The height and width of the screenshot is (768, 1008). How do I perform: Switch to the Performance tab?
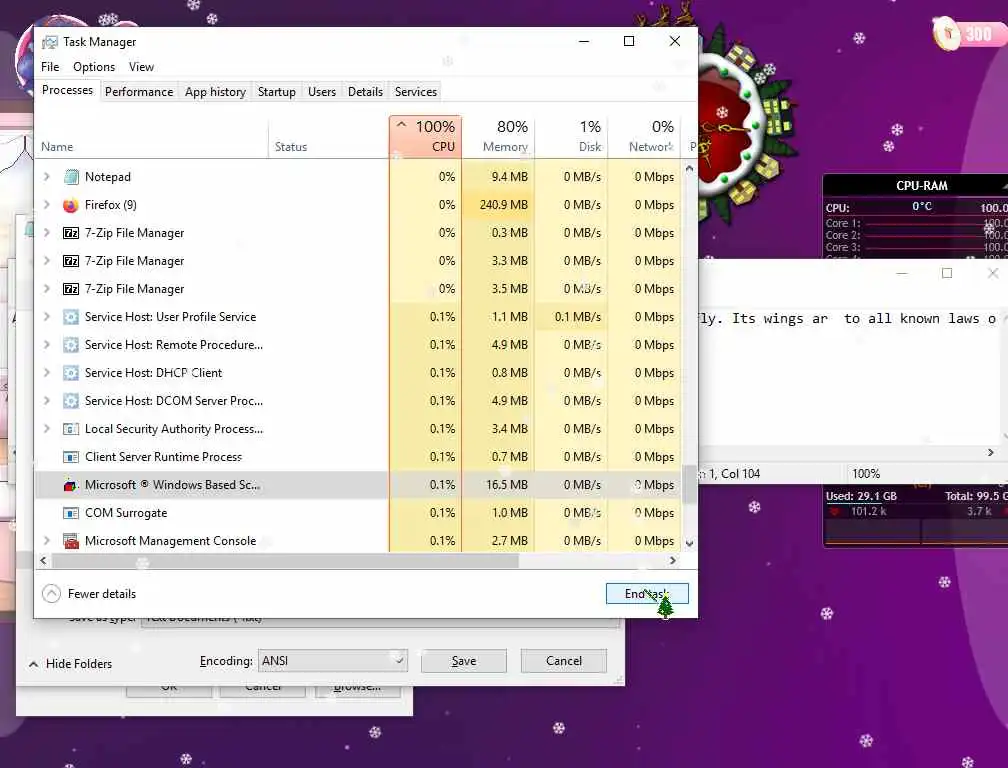tap(139, 92)
